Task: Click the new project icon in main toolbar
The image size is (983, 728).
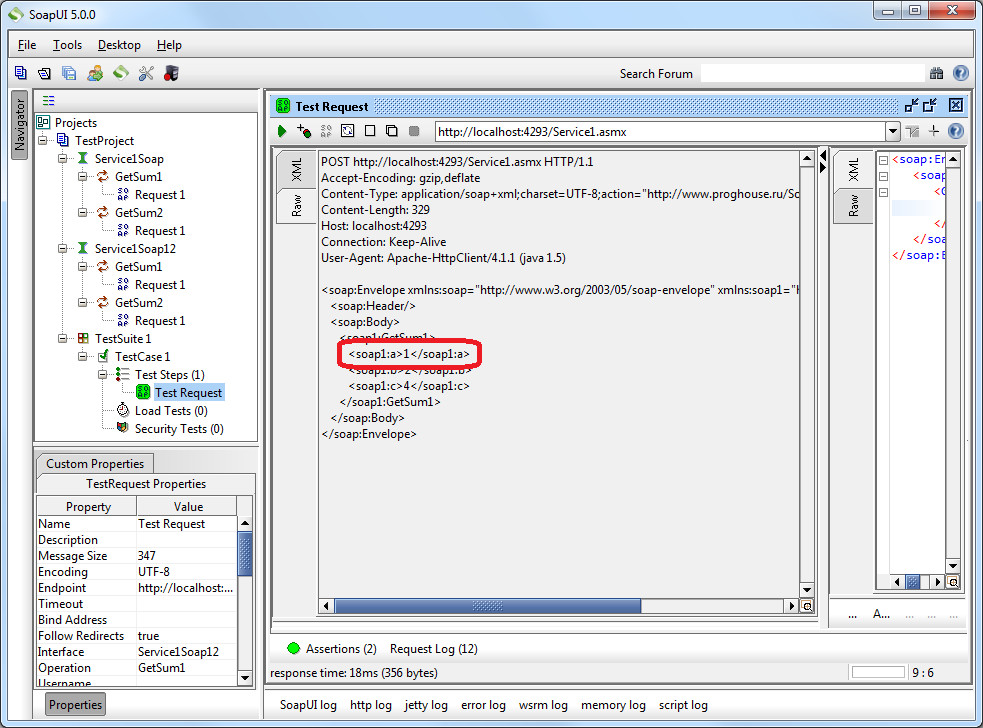Action: pyautogui.click(x=21, y=73)
